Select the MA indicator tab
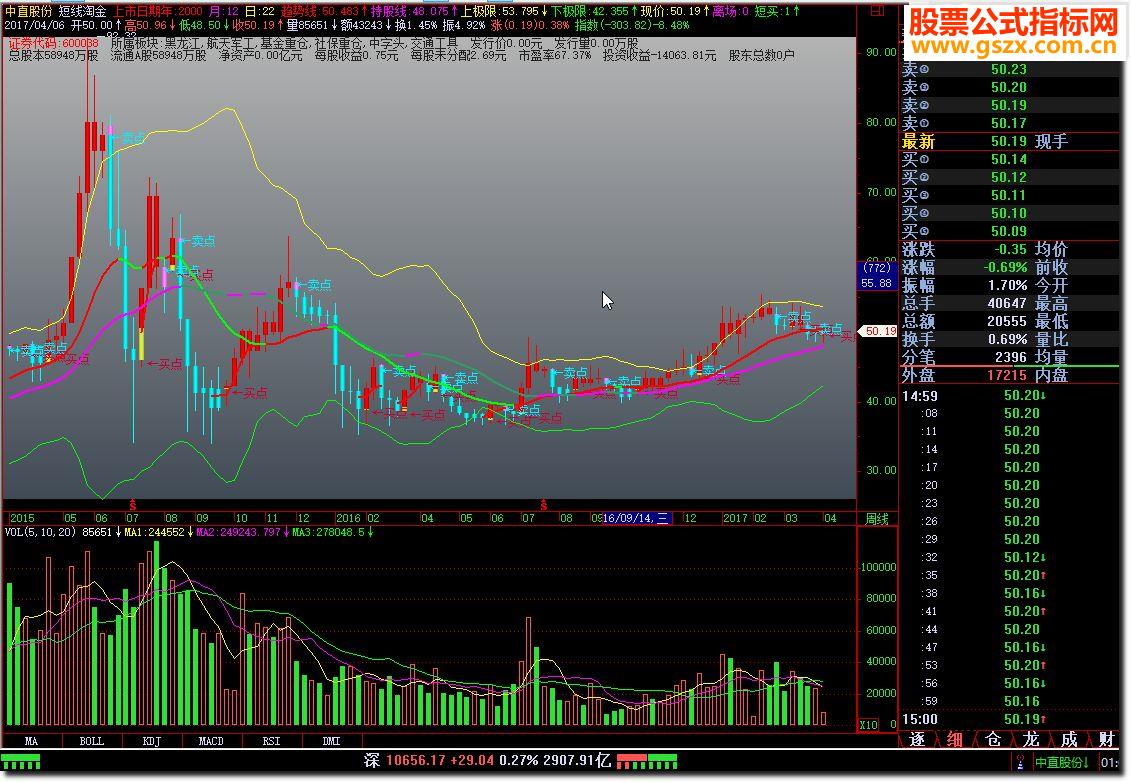Viewport: 1131px width, 782px height. pyautogui.click(x=31, y=741)
